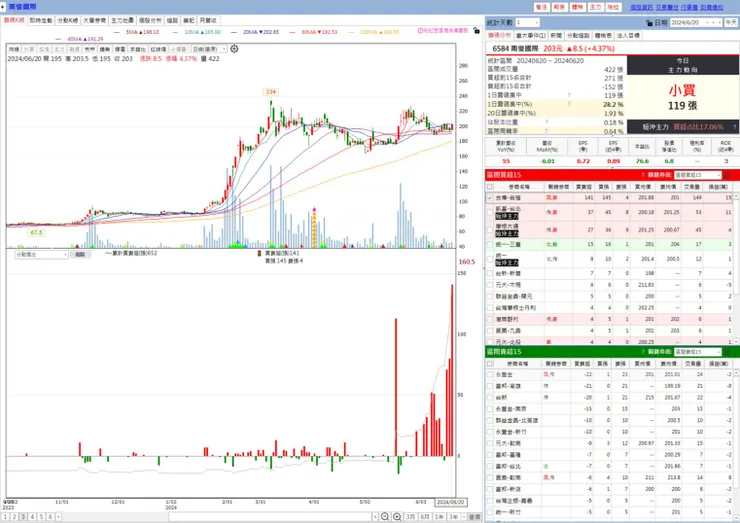This screenshot has width=740, height=523.
Task: Click the purple arrow marker on the volume chart
Action: (314, 209)
